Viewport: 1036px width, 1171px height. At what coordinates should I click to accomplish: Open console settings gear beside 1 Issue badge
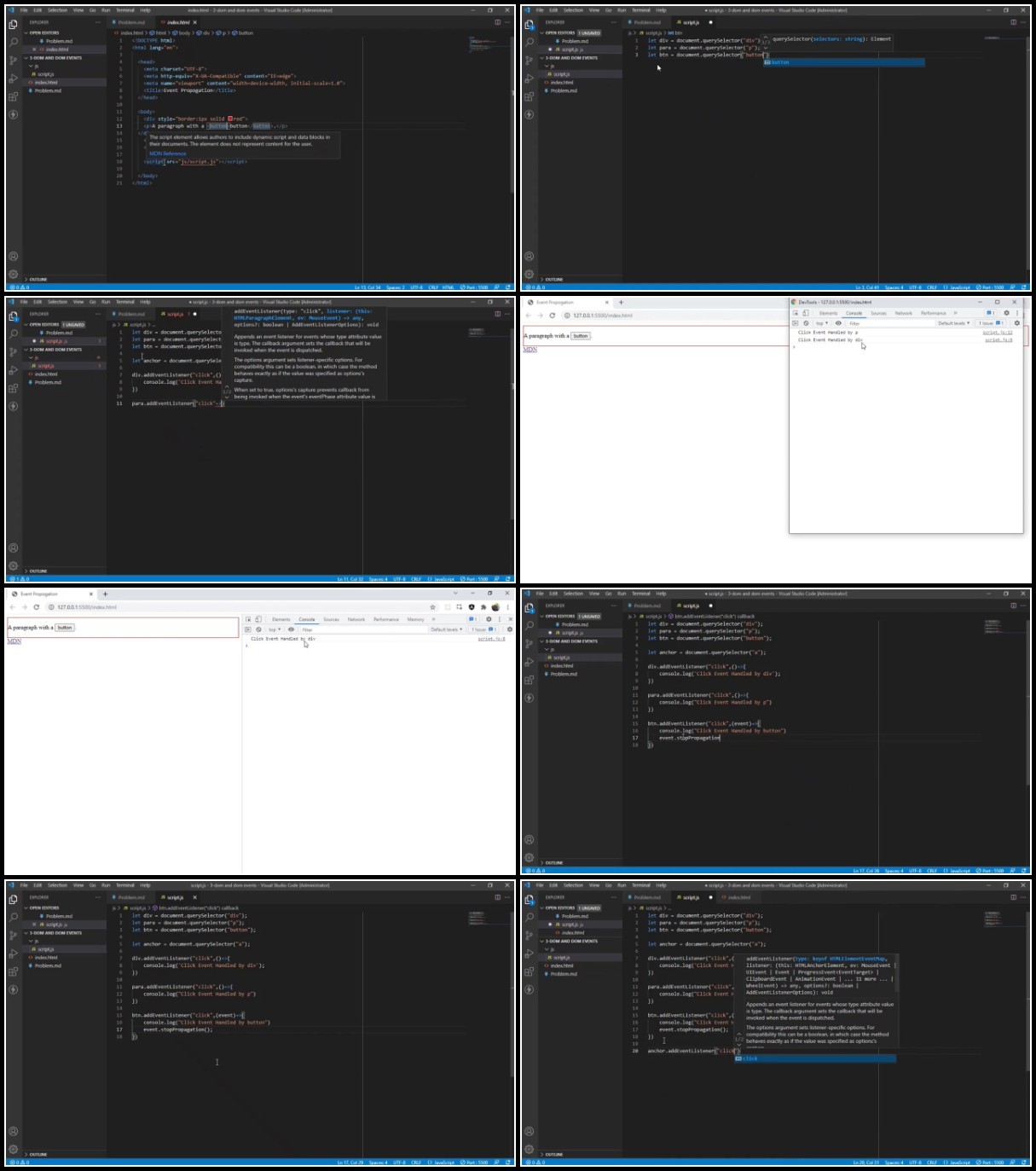tap(510, 629)
